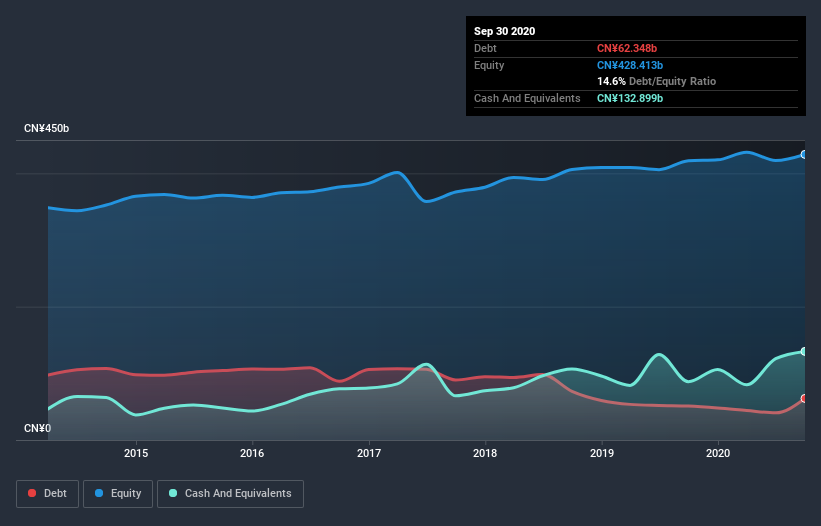Click the 2016 x-axis label
This screenshot has height=526, width=821.
(252, 453)
